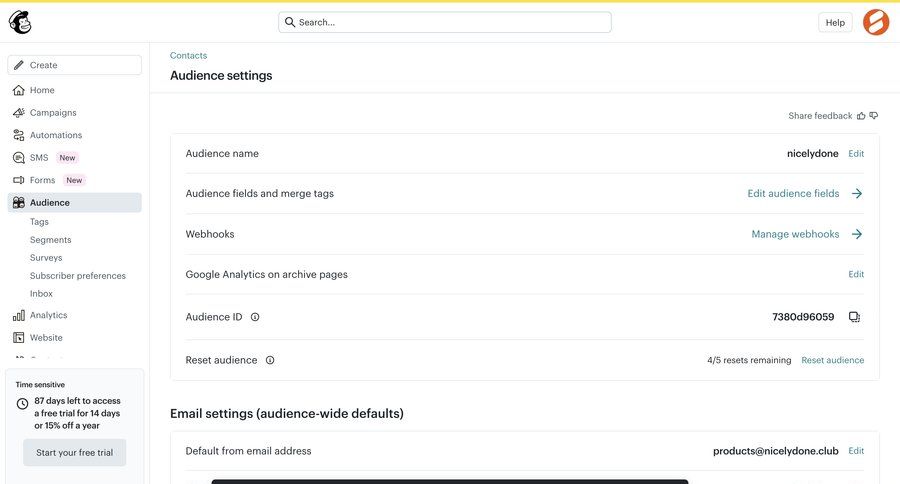The width and height of the screenshot is (900, 484).
Task: Click the Audience settings heading
Action: [x=221, y=76]
